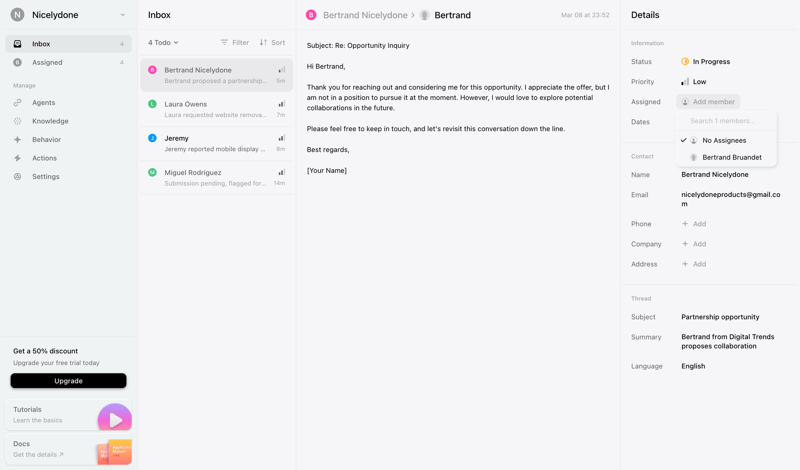Click the Assigned avatar icon in sidebar
800x470 pixels.
pyautogui.click(x=17, y=62)
